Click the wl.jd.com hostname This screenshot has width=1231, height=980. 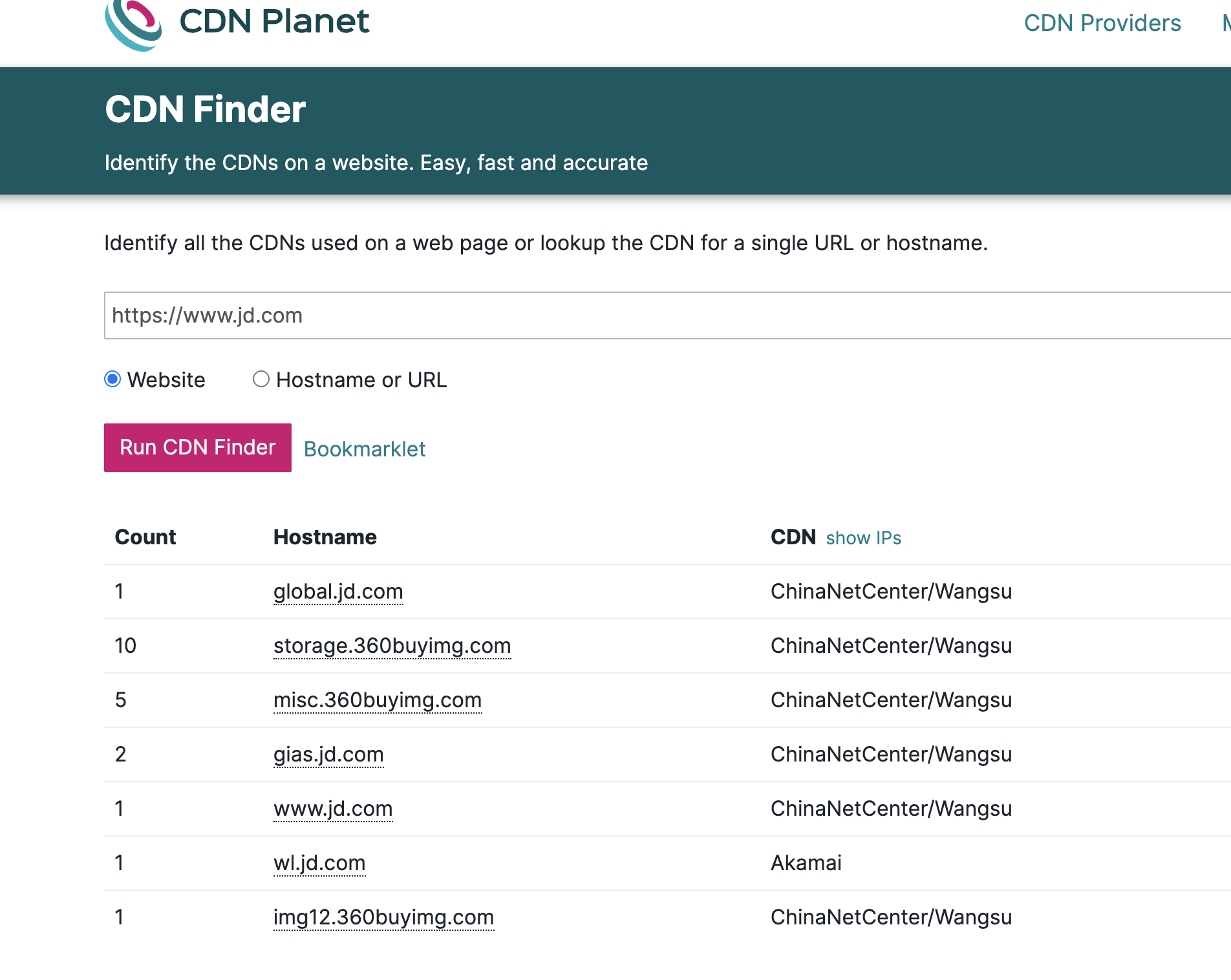point(319,863)
